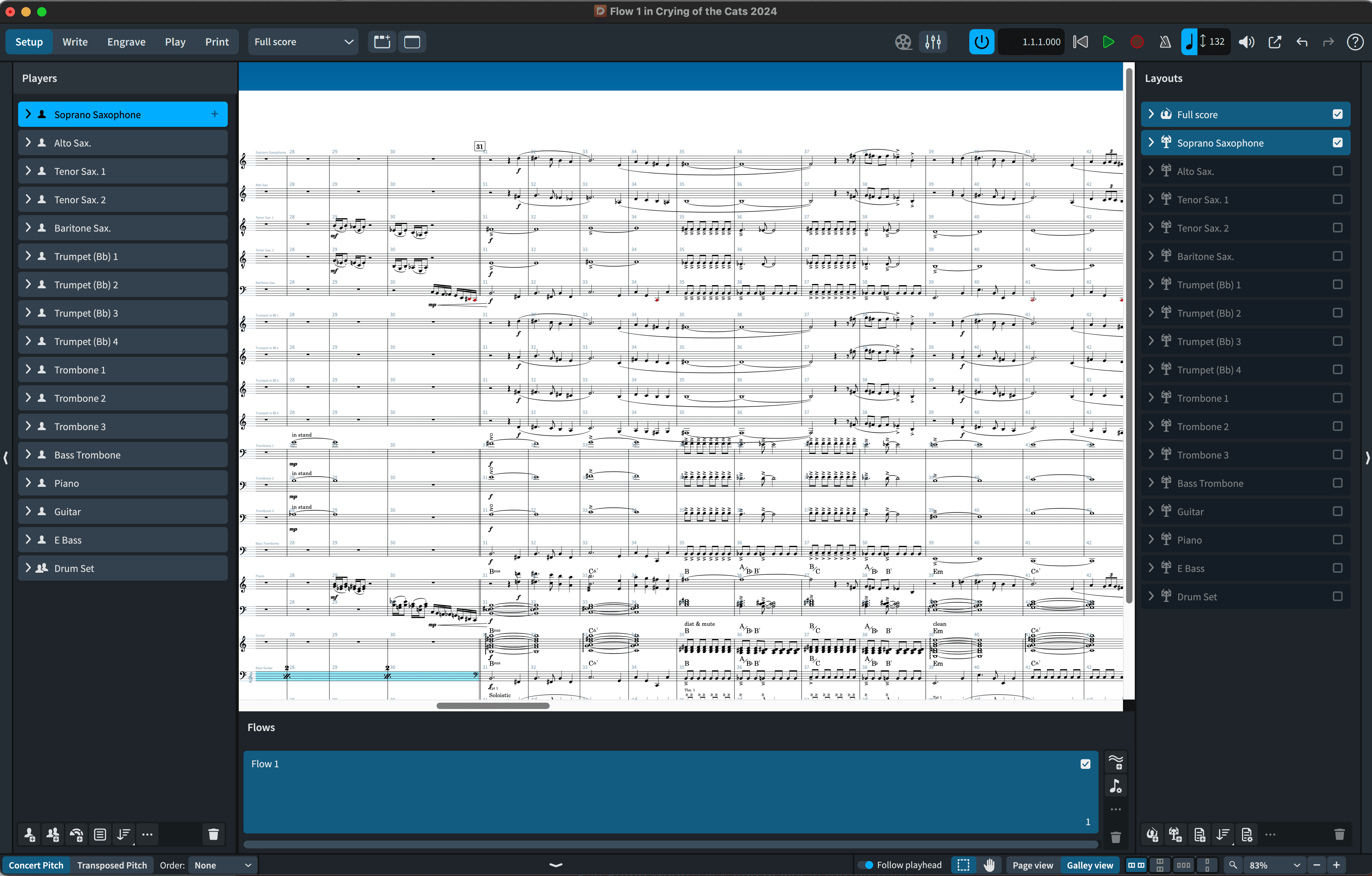1372x876 pixels.
Task: Check the Baritone Sax. layout checkbox
Action: [1338, 256]
